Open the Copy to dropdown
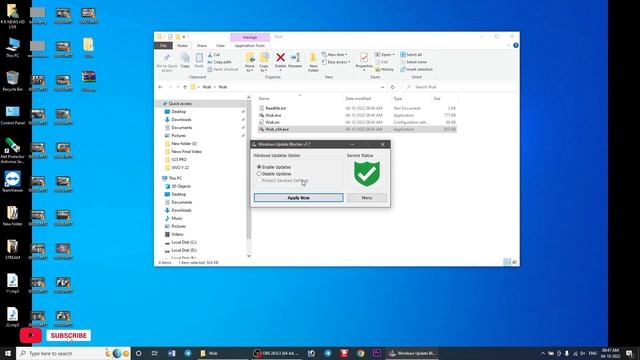Image resolution: width=640 pixels, height=360 pixels. point(264,62)
